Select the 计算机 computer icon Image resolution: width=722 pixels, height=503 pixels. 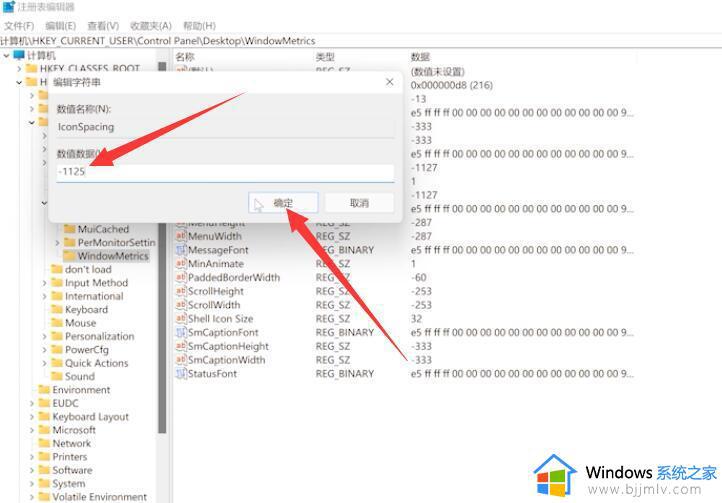click(19, 55)
